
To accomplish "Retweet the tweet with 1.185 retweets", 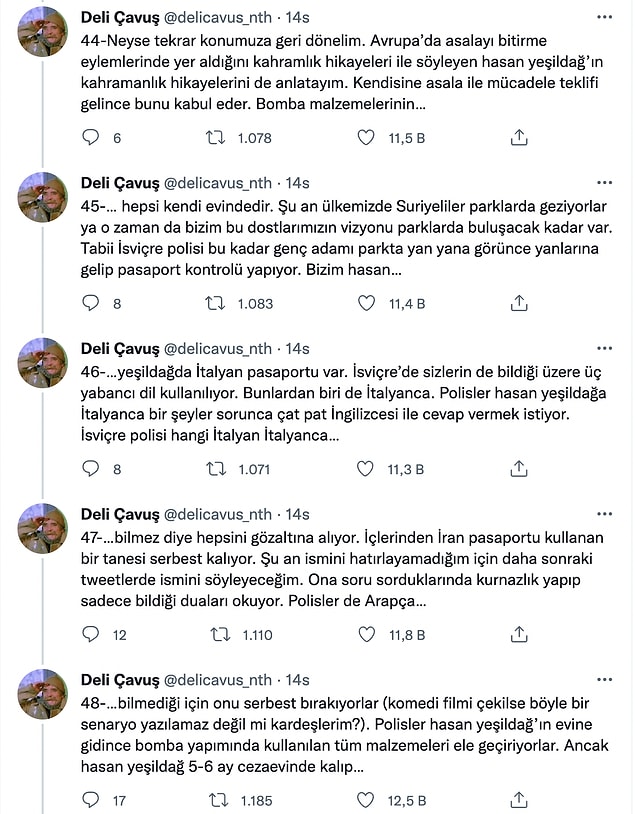I will coord(215,800).
